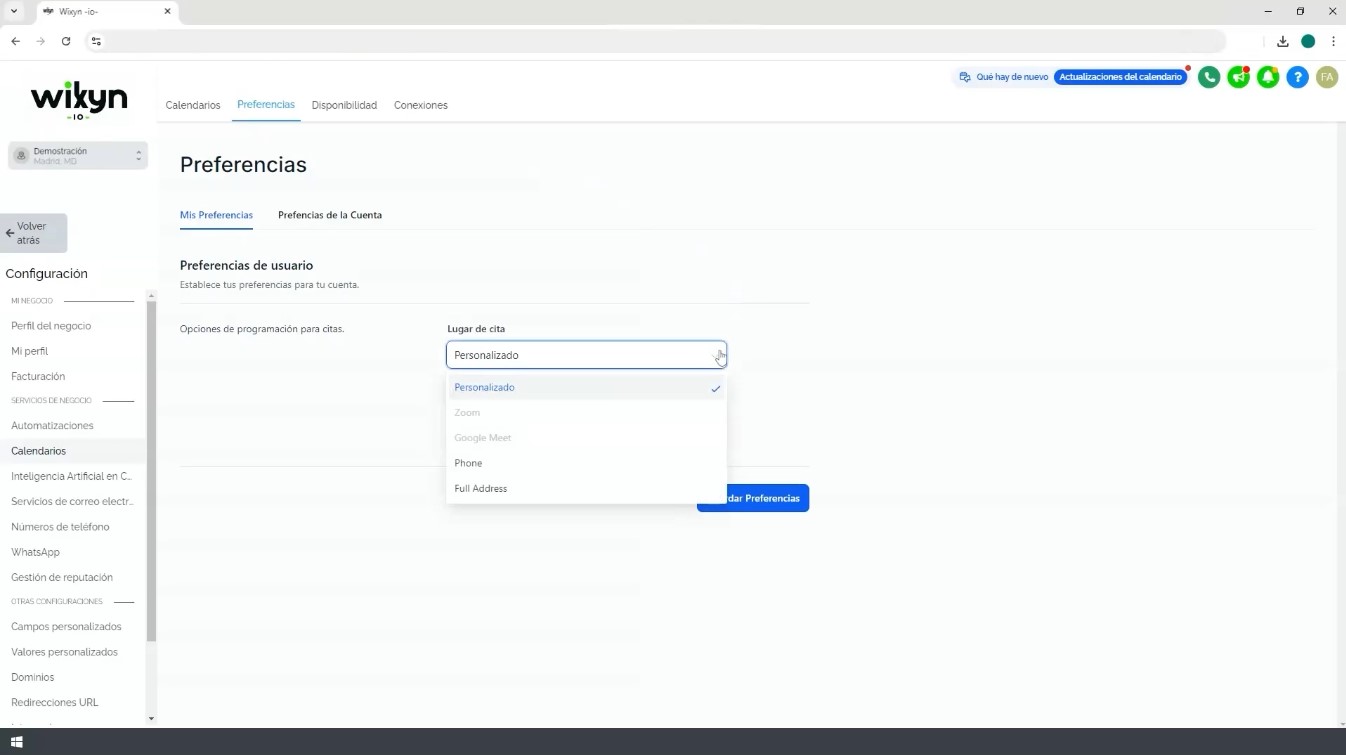
Task: Click the sidebar scrollbar up arrow
Action: [151, 295]
